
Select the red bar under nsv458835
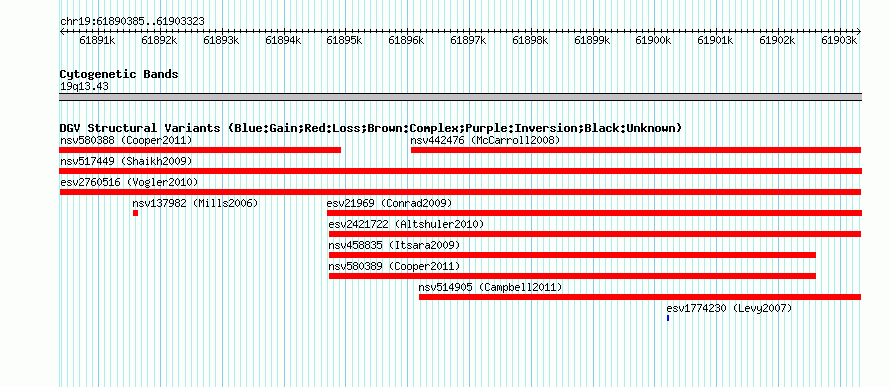click(573, 255)
